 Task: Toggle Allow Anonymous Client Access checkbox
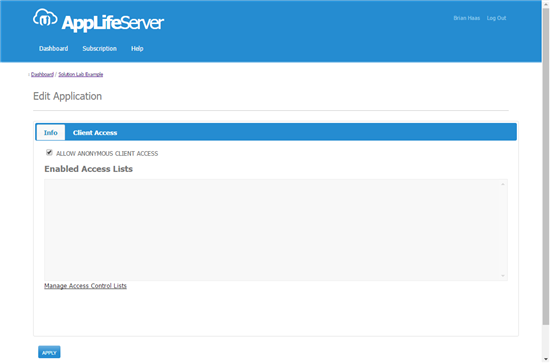49,152
